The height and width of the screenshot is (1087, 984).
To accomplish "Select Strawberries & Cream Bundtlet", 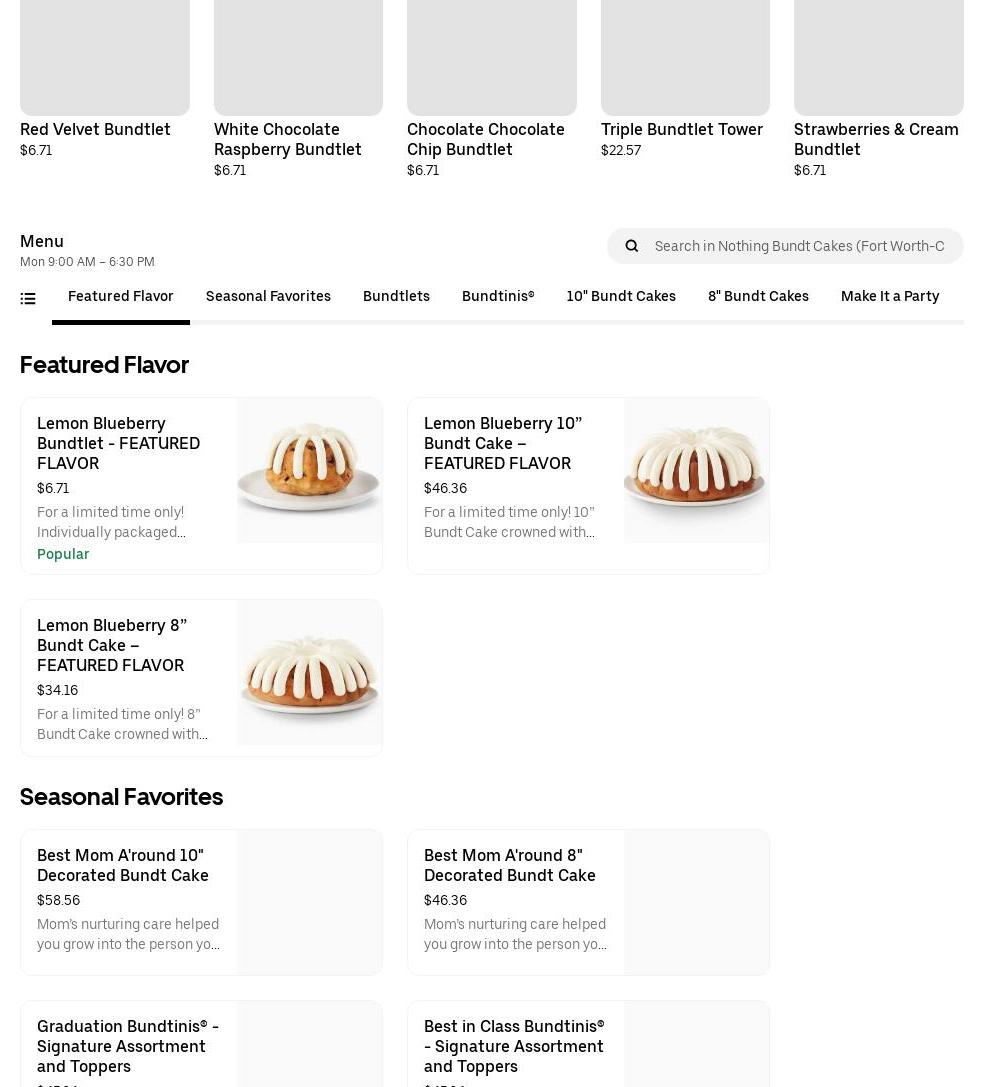I will click(875, 139).
